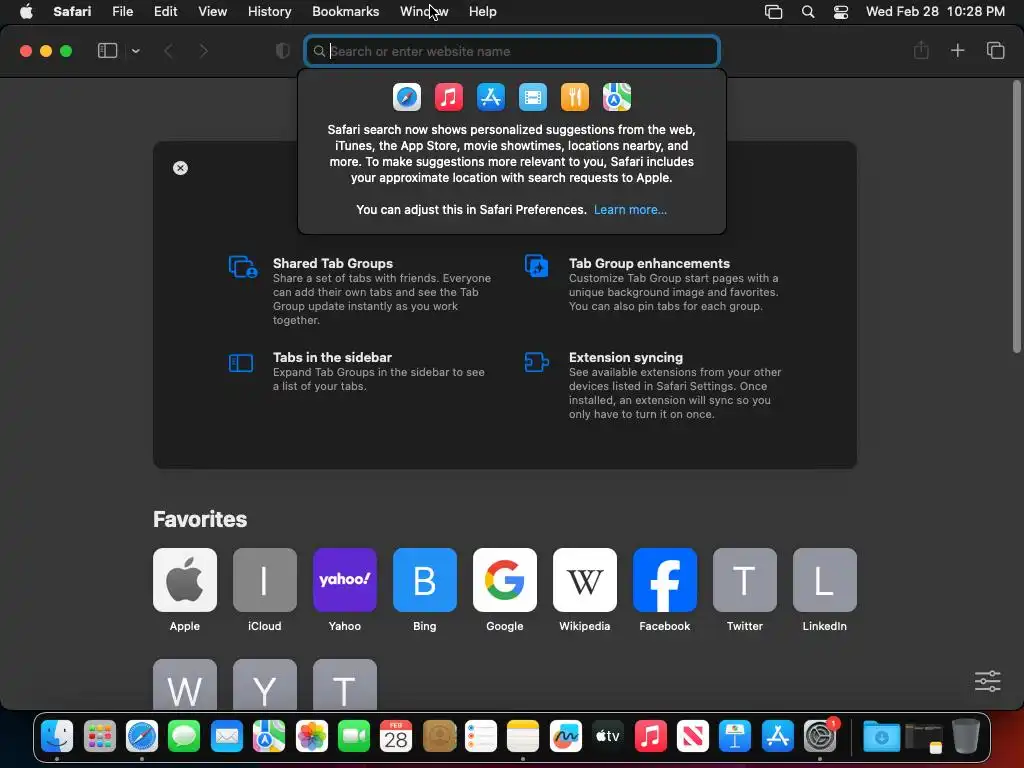Focus the Search or enter website name field

coord(511,51)
